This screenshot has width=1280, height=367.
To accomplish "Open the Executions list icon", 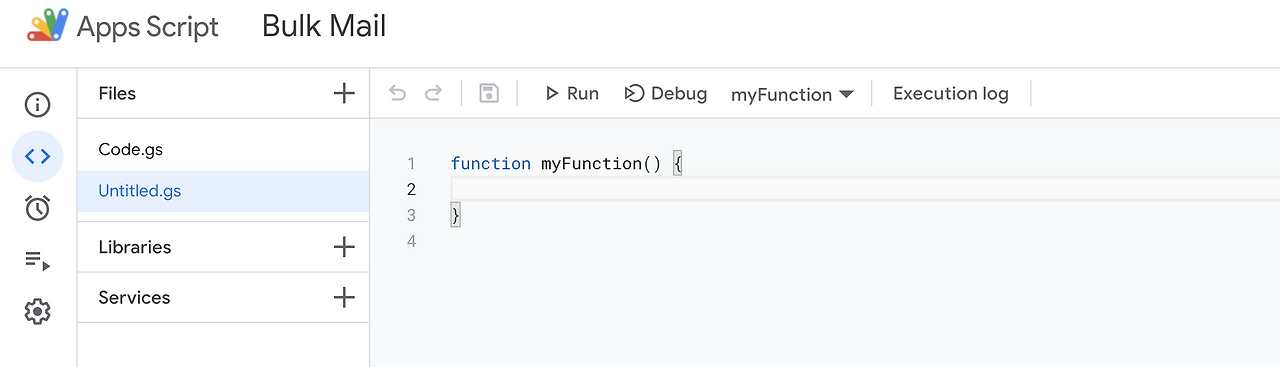I will tap(37, 261).
